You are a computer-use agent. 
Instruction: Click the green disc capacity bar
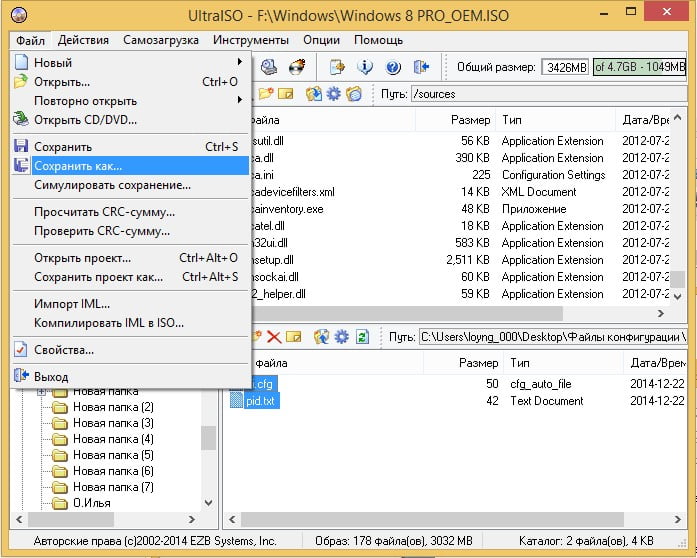[639, 68]
